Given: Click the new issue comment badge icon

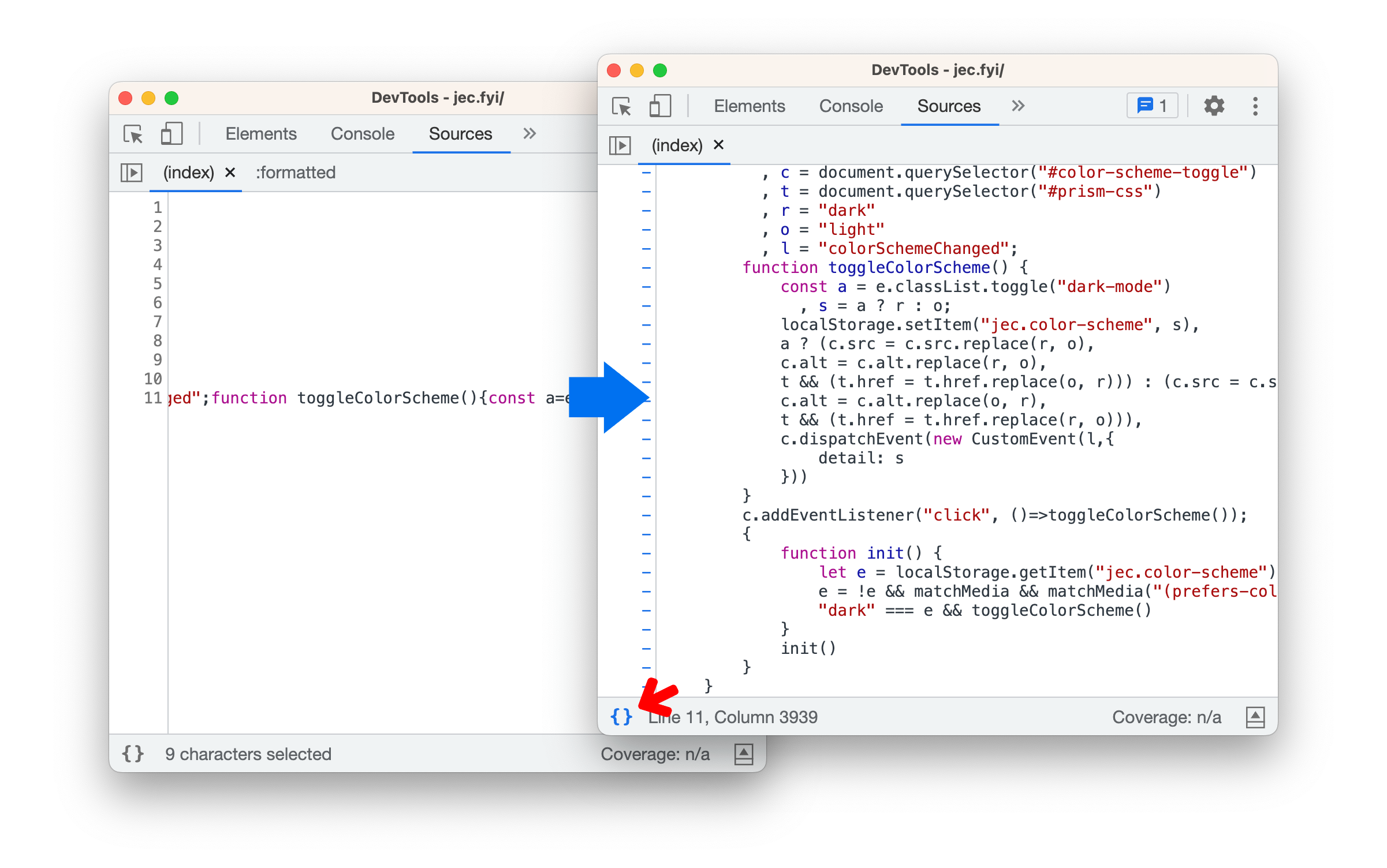Looking at the screenshot, I should [1152, 104].
